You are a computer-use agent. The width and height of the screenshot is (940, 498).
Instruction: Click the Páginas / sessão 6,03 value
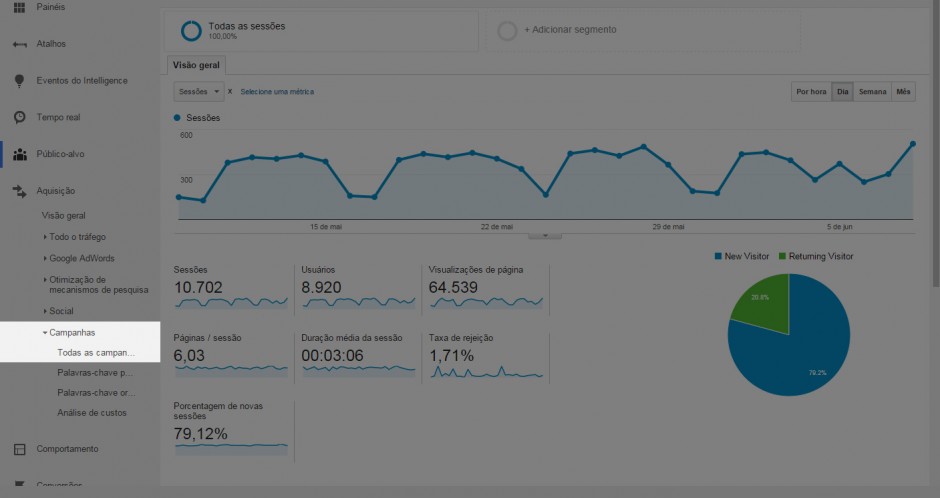tap(189, 356)
